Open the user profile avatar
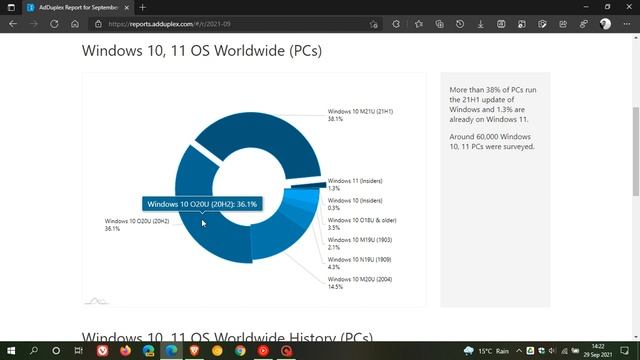The height and width of the screenshot is (360, 640). pos(605,24)
